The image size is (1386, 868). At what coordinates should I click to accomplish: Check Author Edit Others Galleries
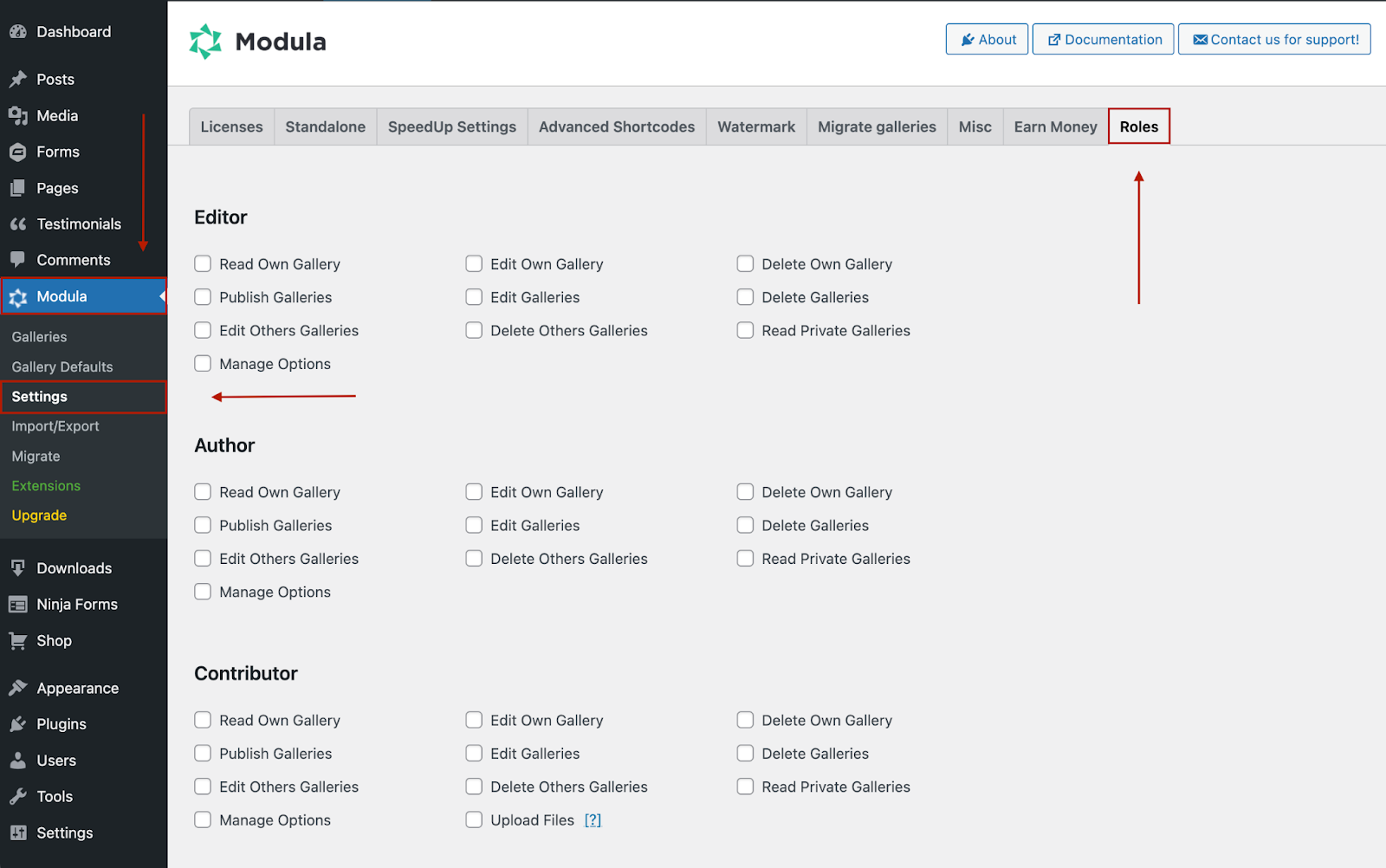(203, 559)
